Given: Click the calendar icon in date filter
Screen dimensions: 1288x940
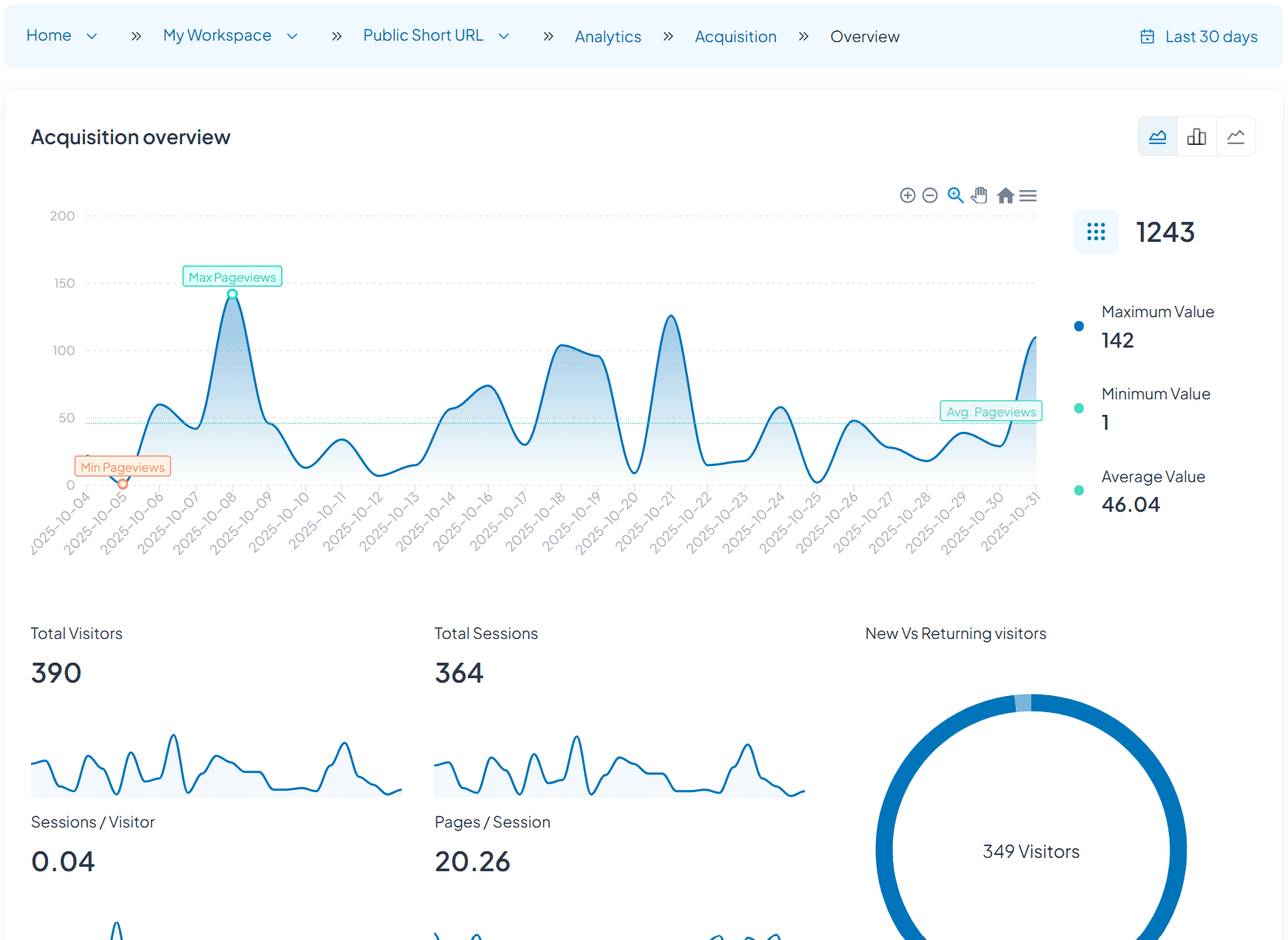Looking at the screenshot, I should 1147,36.
